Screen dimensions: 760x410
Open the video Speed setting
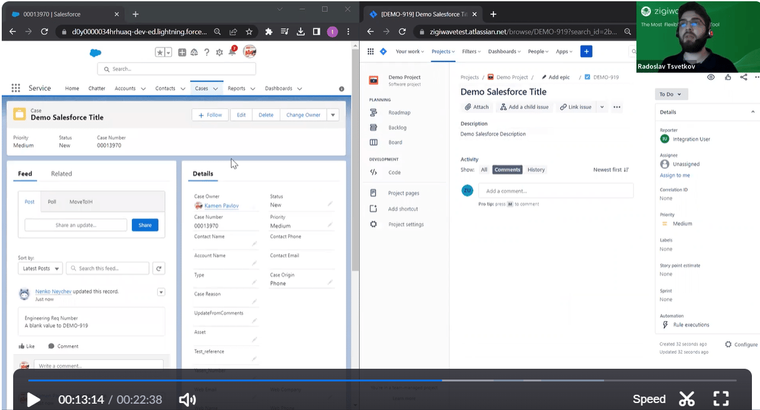(x=649, y=399)
